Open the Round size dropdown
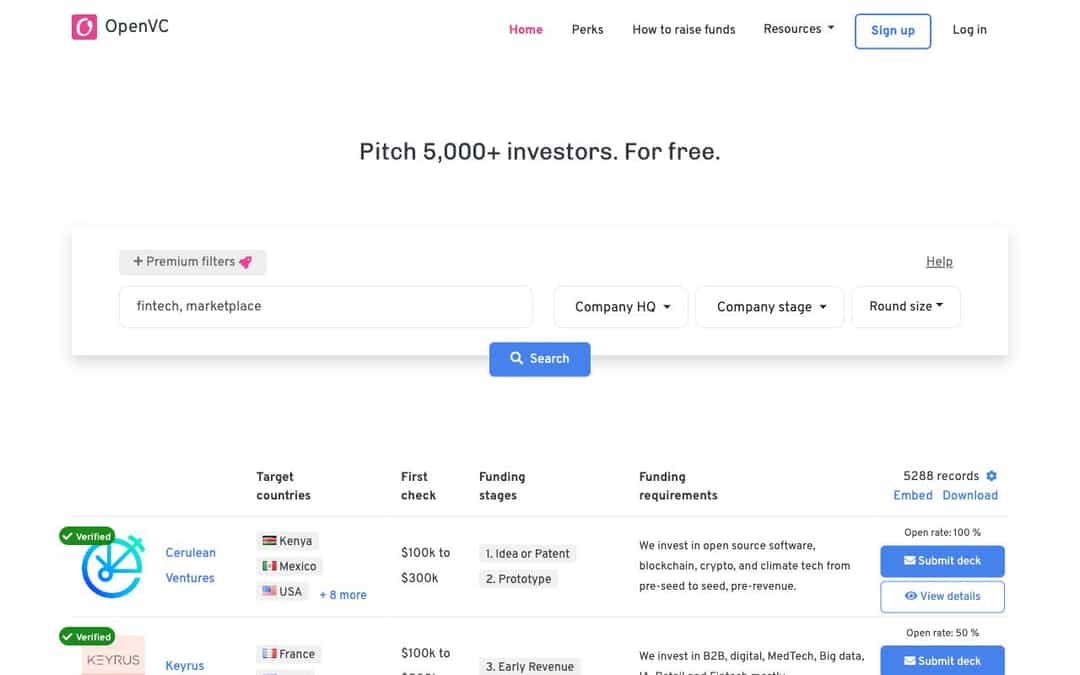Image resolution: width=1080 pixels, height=675 pixels. (905, 307)
